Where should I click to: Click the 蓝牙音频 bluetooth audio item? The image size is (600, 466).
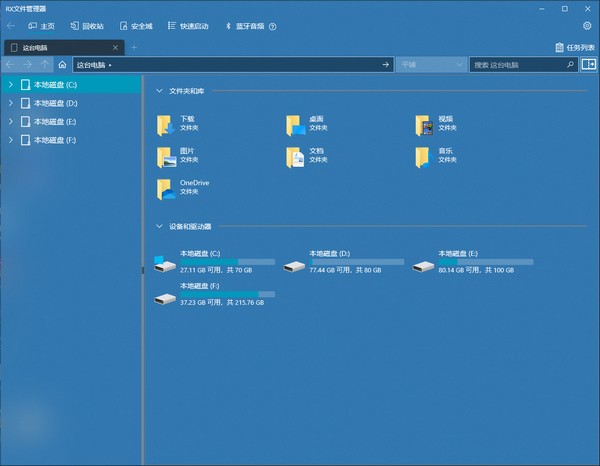click(245, 26)
